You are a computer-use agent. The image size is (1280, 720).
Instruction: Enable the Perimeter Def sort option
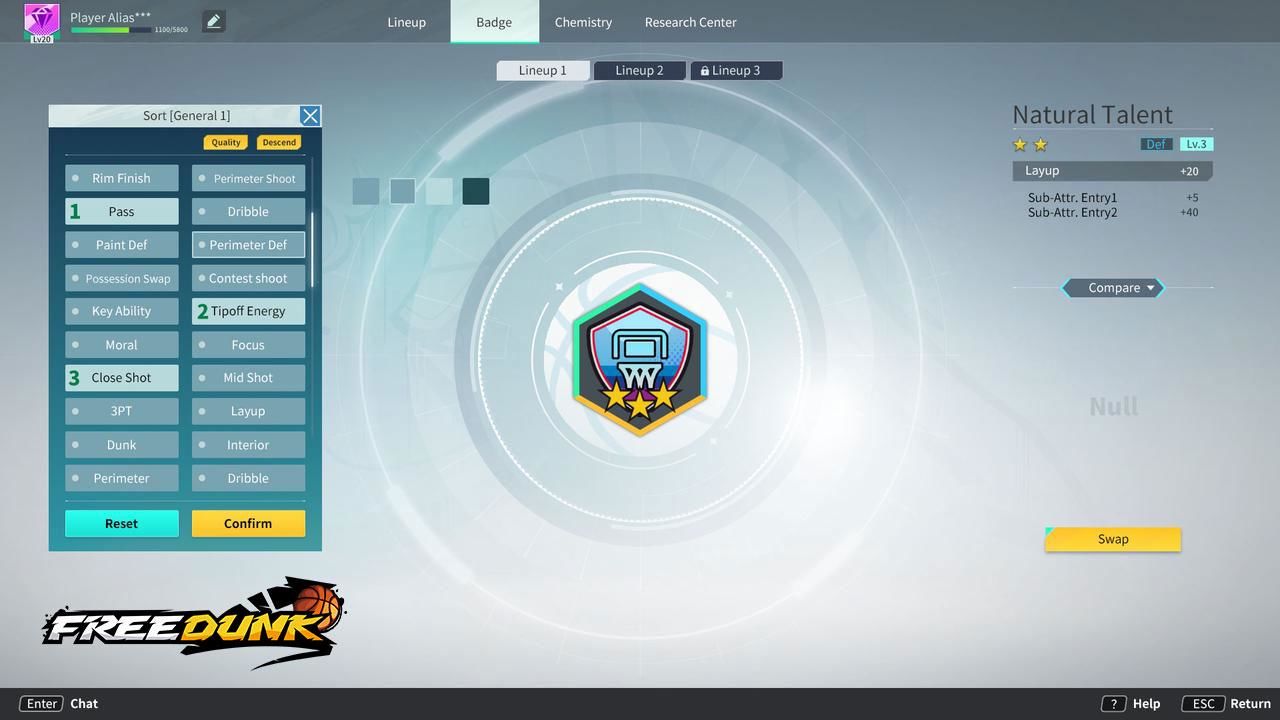tap(248, 245)
